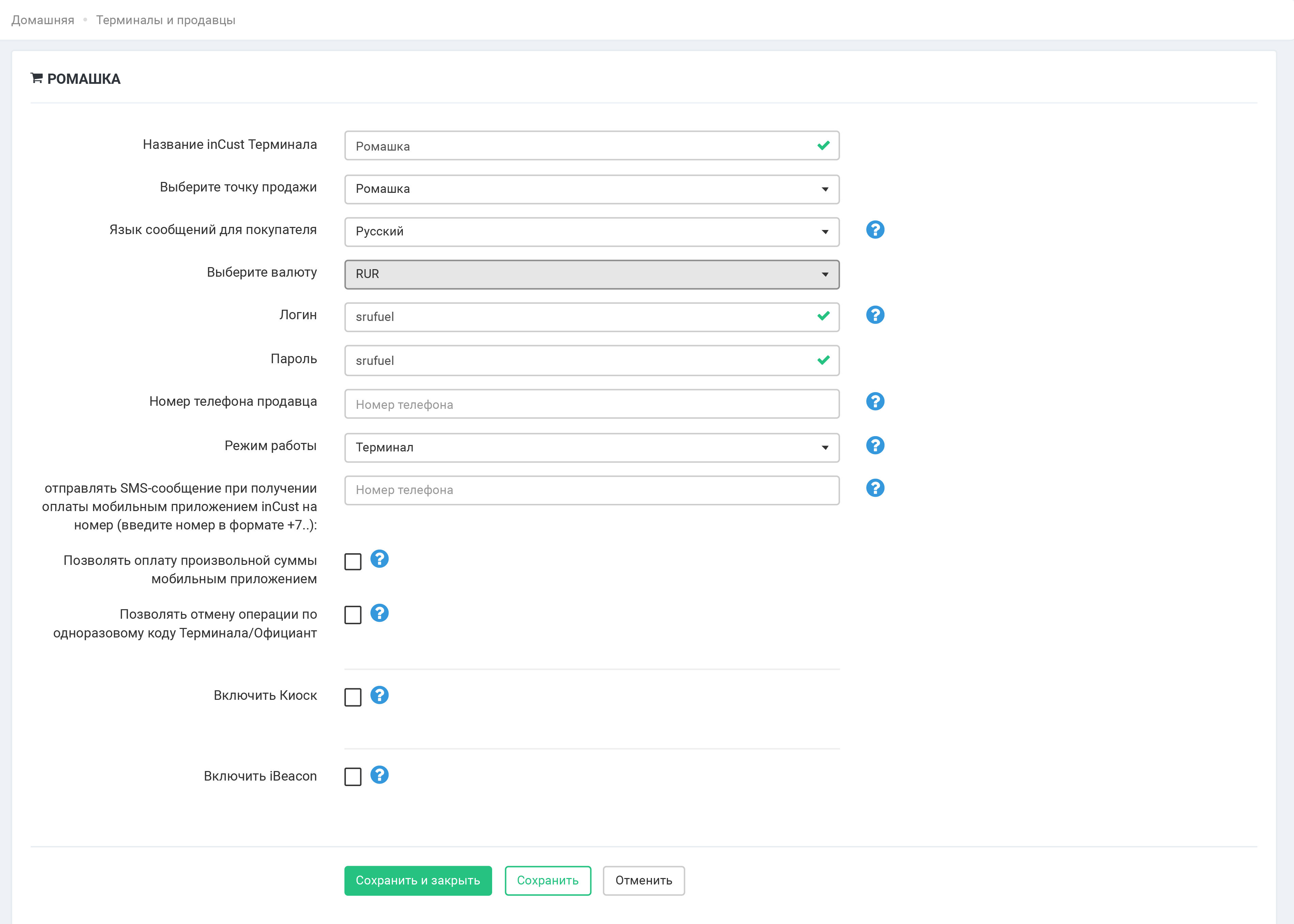Enable the Включить Киоск checkbox

click(353, 697)
